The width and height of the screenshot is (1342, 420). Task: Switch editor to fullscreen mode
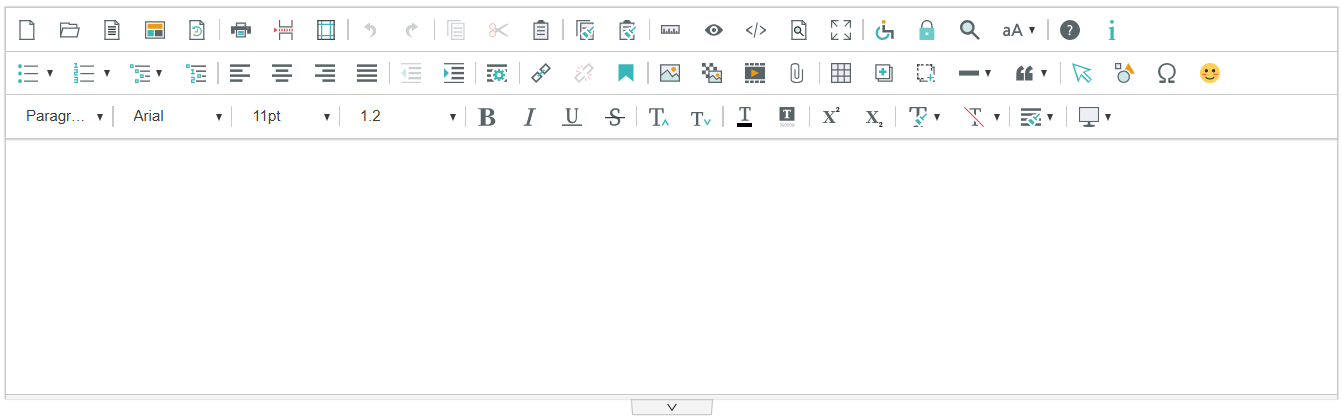pyautogui.click(x=841, y=30)
